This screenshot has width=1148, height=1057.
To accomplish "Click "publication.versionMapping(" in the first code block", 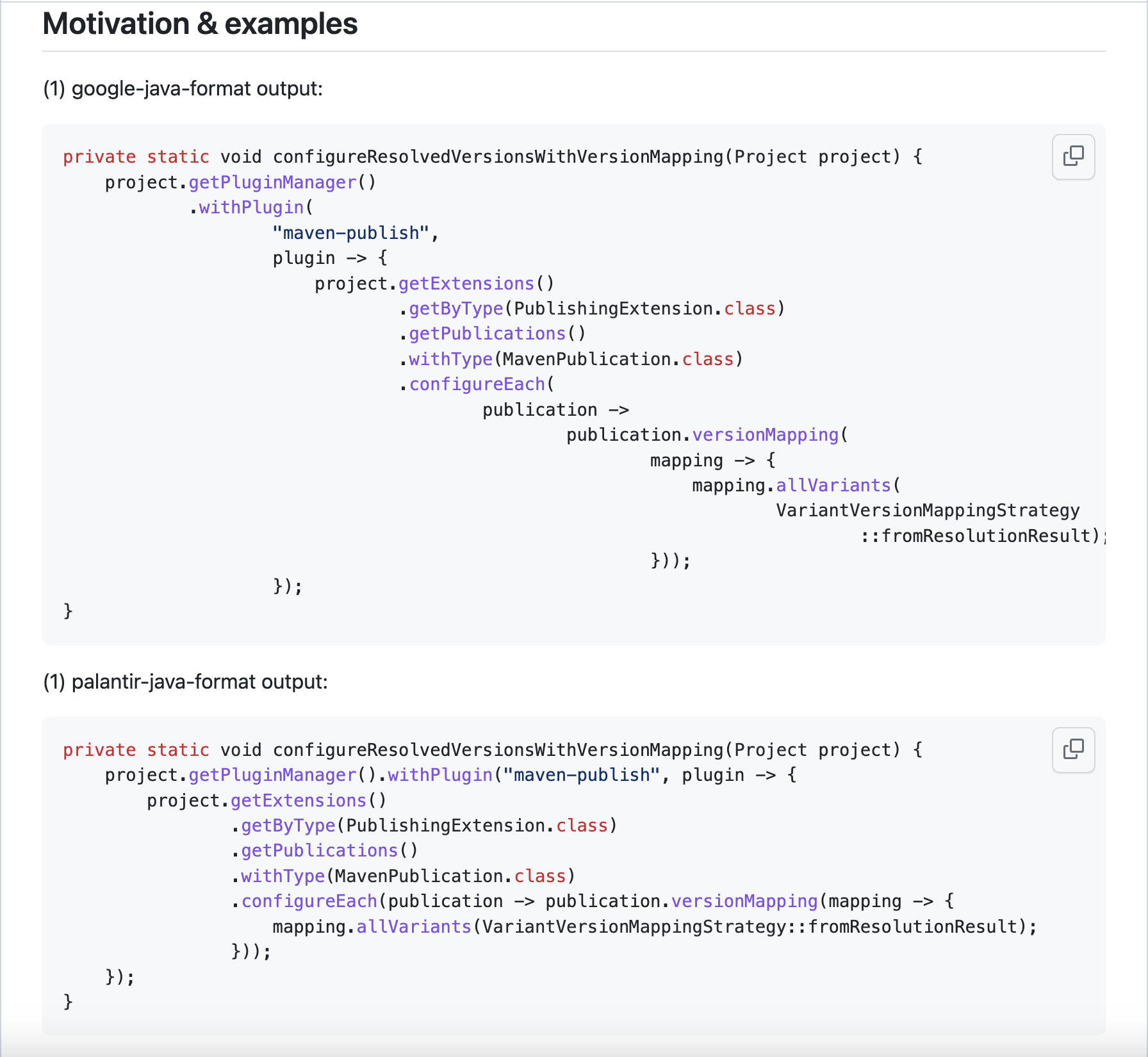I will [707, 435].
